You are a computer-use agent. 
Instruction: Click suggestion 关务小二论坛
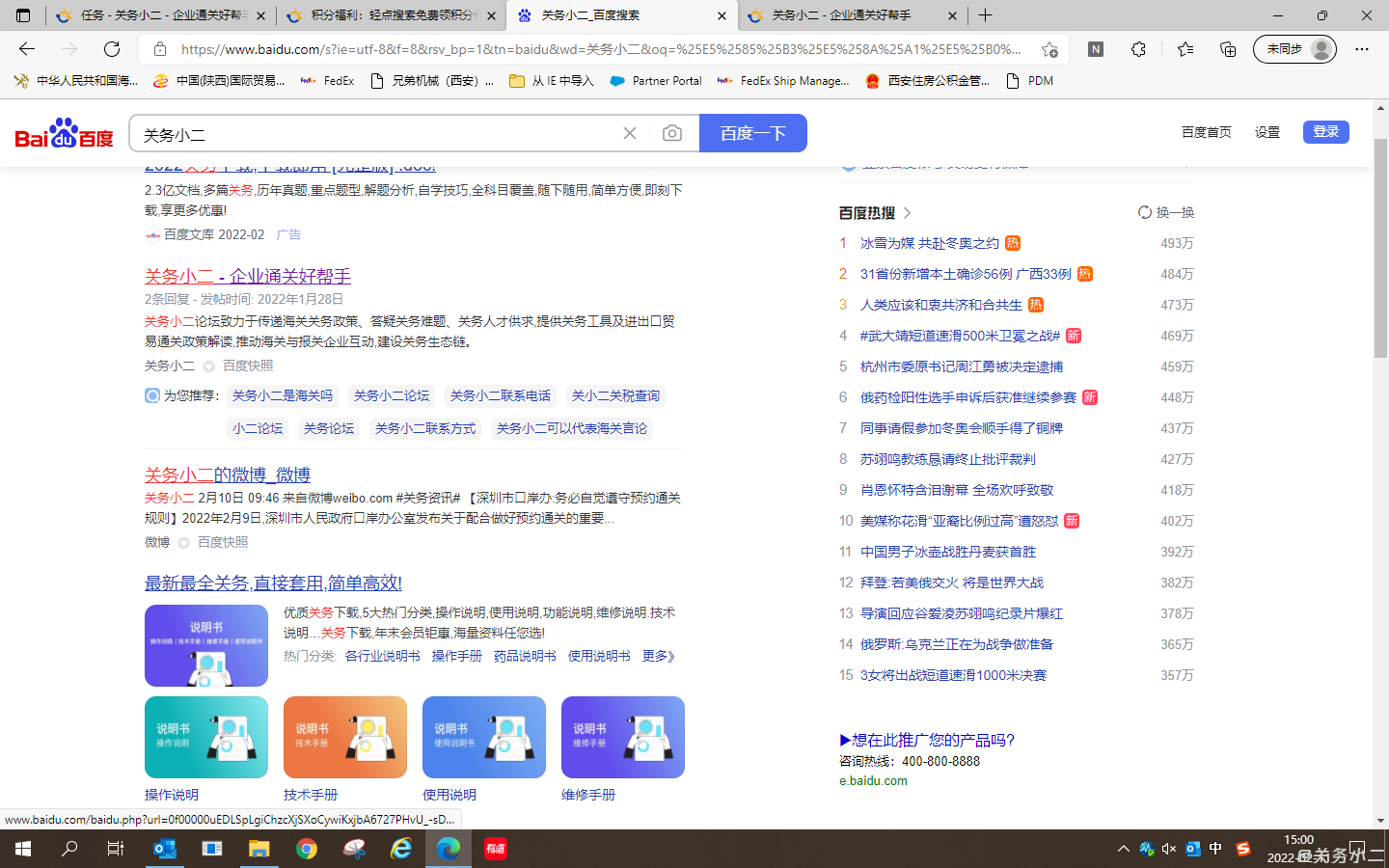coord(392,395)
